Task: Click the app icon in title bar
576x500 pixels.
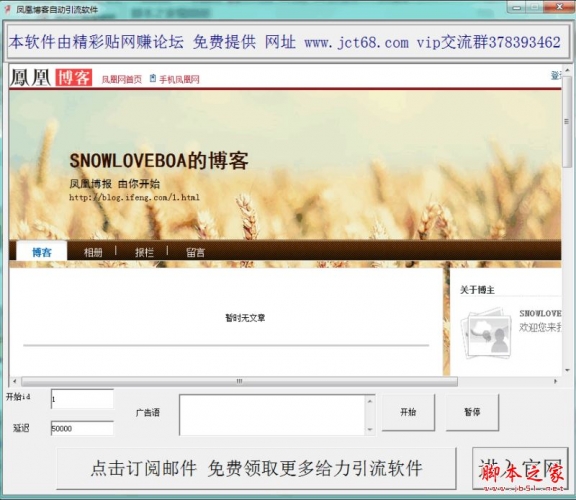Action: click(7, 9)
